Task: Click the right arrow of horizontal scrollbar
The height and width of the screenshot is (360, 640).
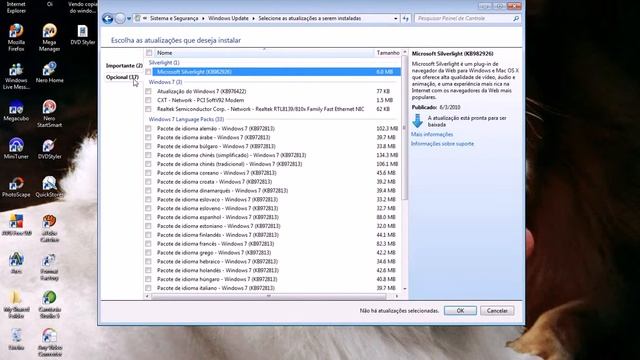Action: click(396, 296)
